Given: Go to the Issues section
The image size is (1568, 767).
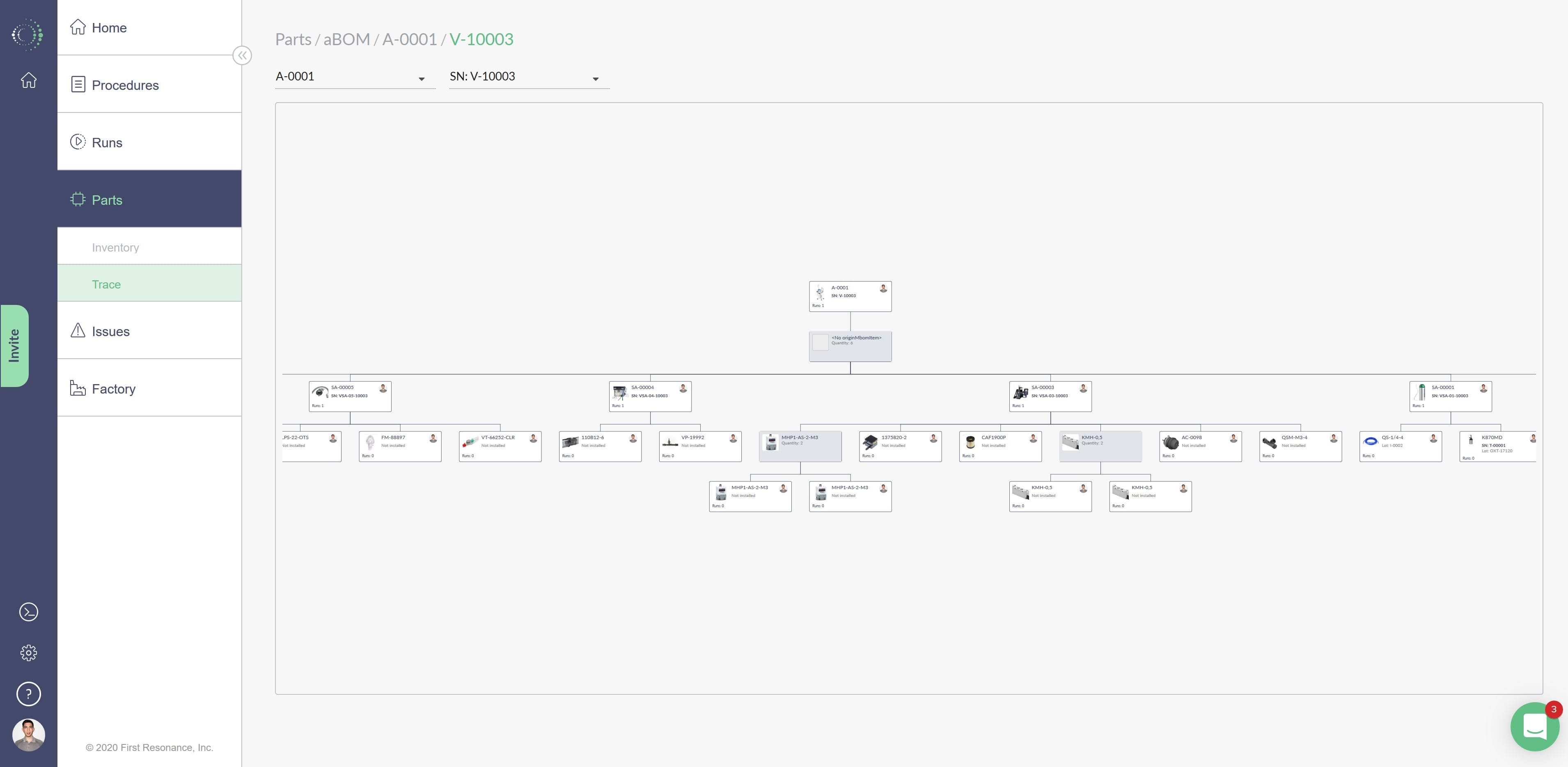Looking at the screenshot, I should click(111, 332).
